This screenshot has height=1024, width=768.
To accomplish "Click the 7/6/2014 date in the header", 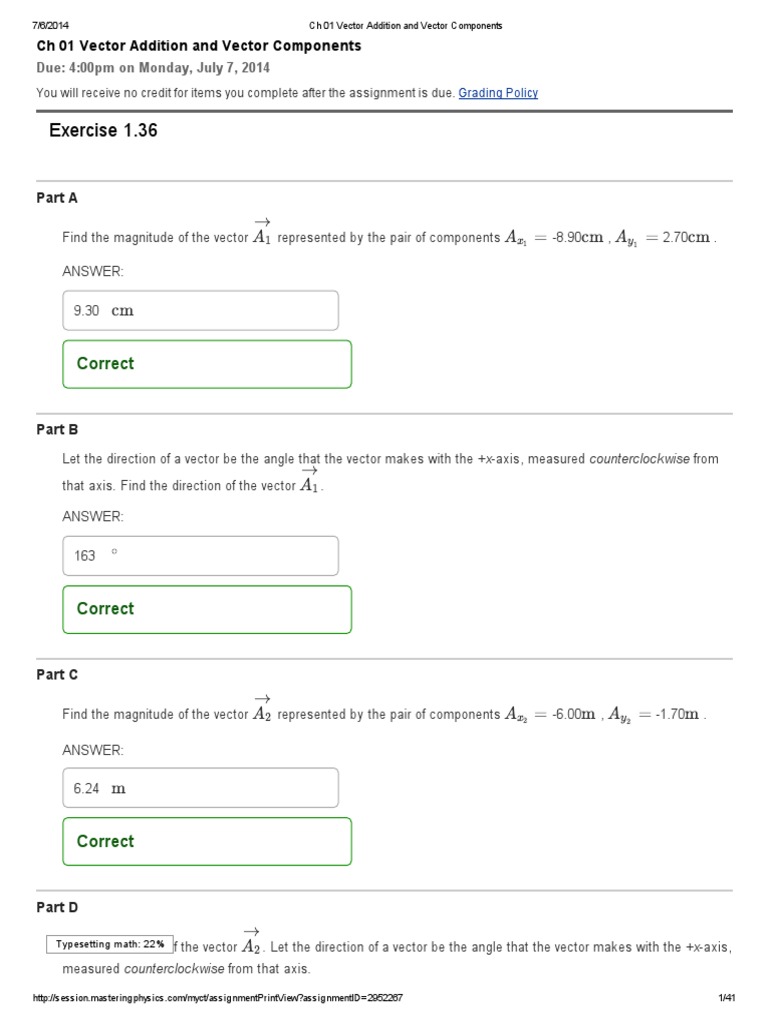I will point(49,25).
